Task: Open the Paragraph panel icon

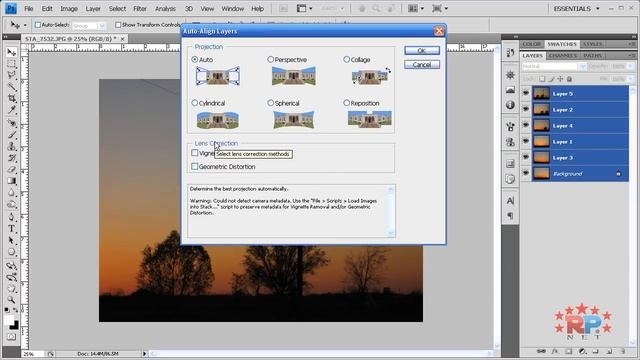Action: (510, 216)
